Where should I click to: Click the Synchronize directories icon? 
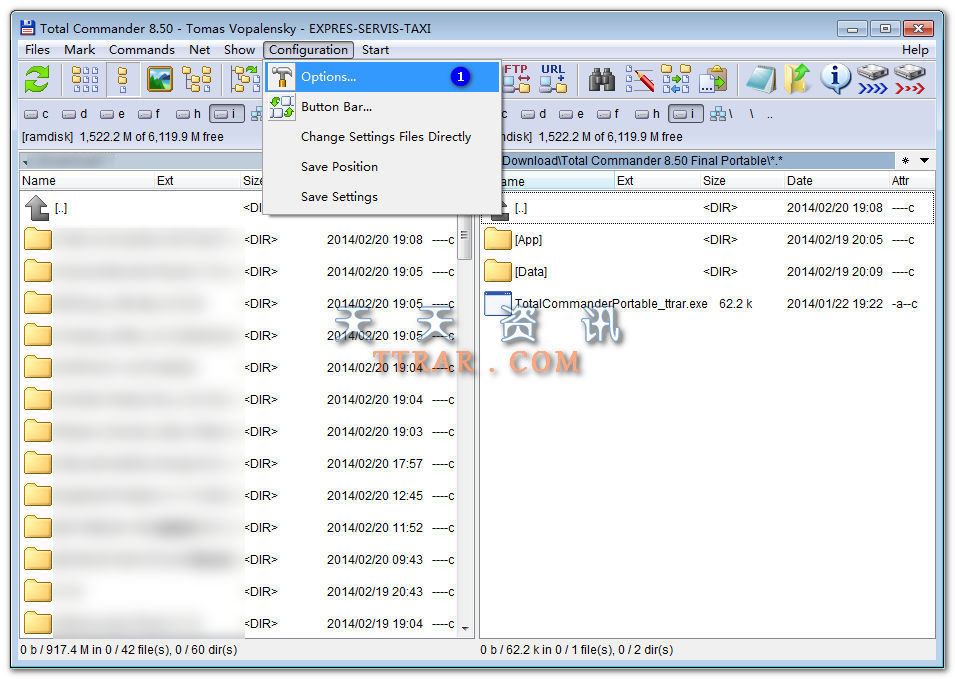click(x=676, y=79)
